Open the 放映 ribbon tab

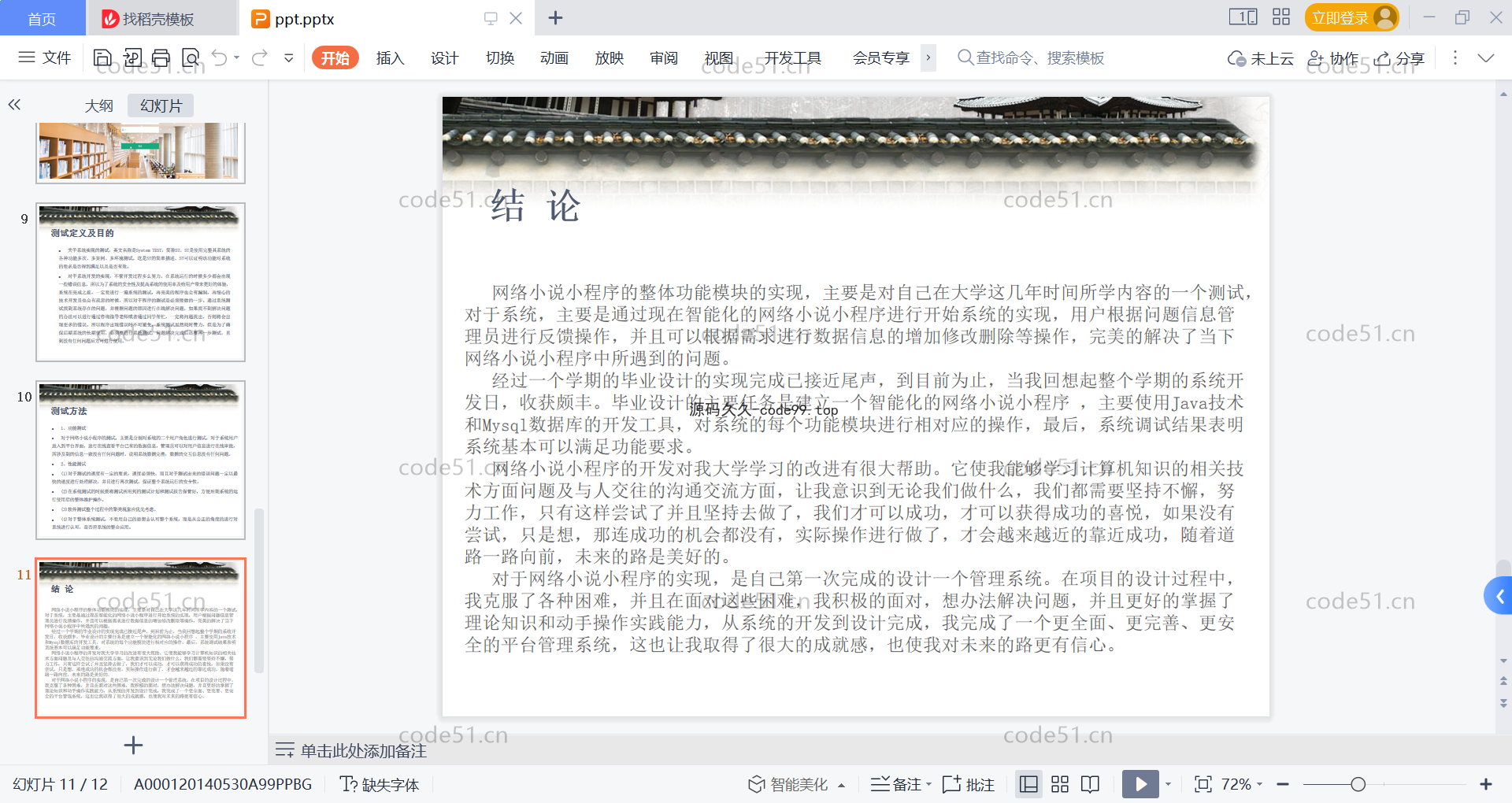tap(609, 57)
